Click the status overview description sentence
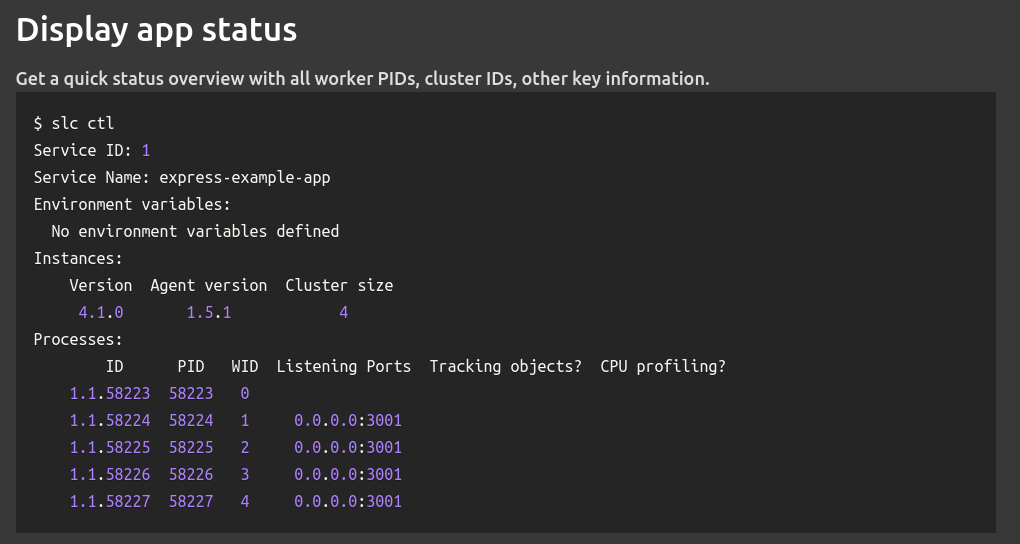Viewport: 1020px width, 544px height. point(362,79)
